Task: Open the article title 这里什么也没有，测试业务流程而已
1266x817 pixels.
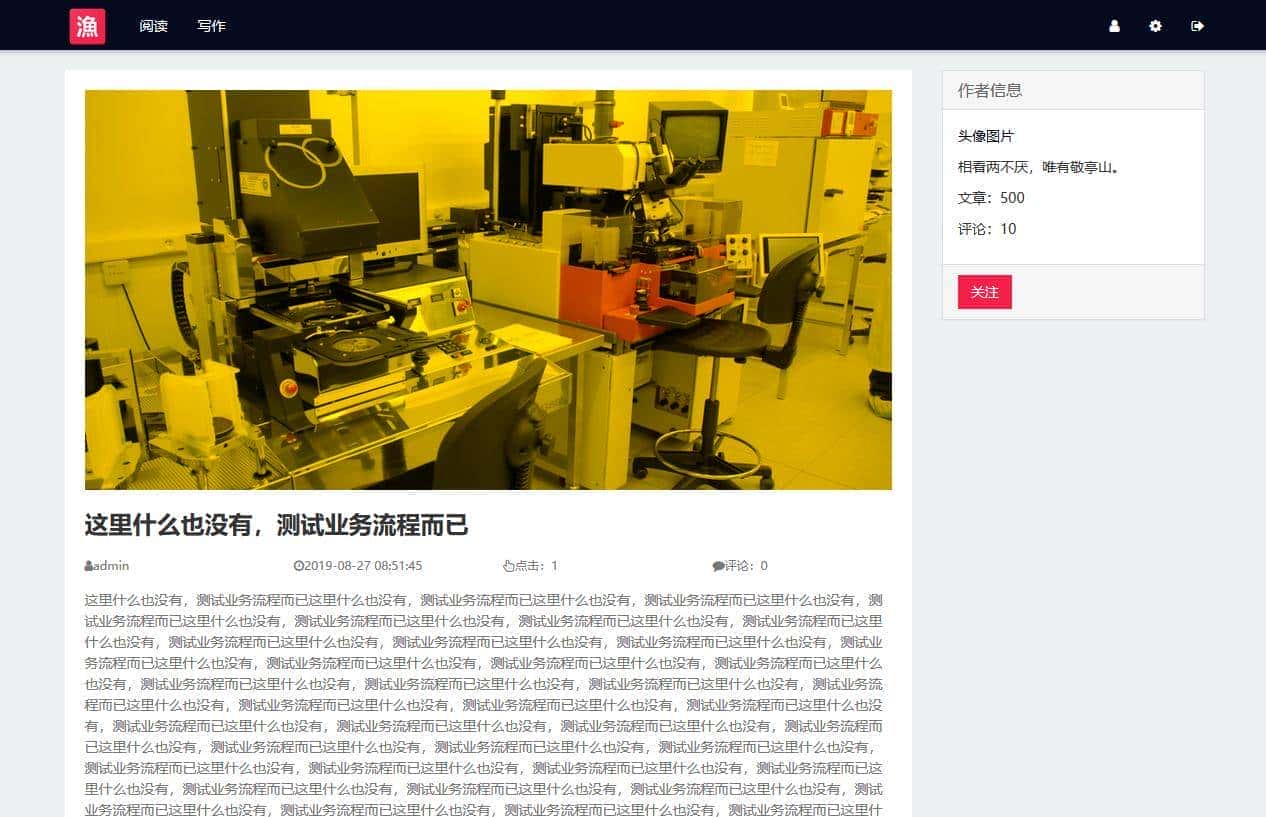Action: pyautogui.click(x=276, y=524)
